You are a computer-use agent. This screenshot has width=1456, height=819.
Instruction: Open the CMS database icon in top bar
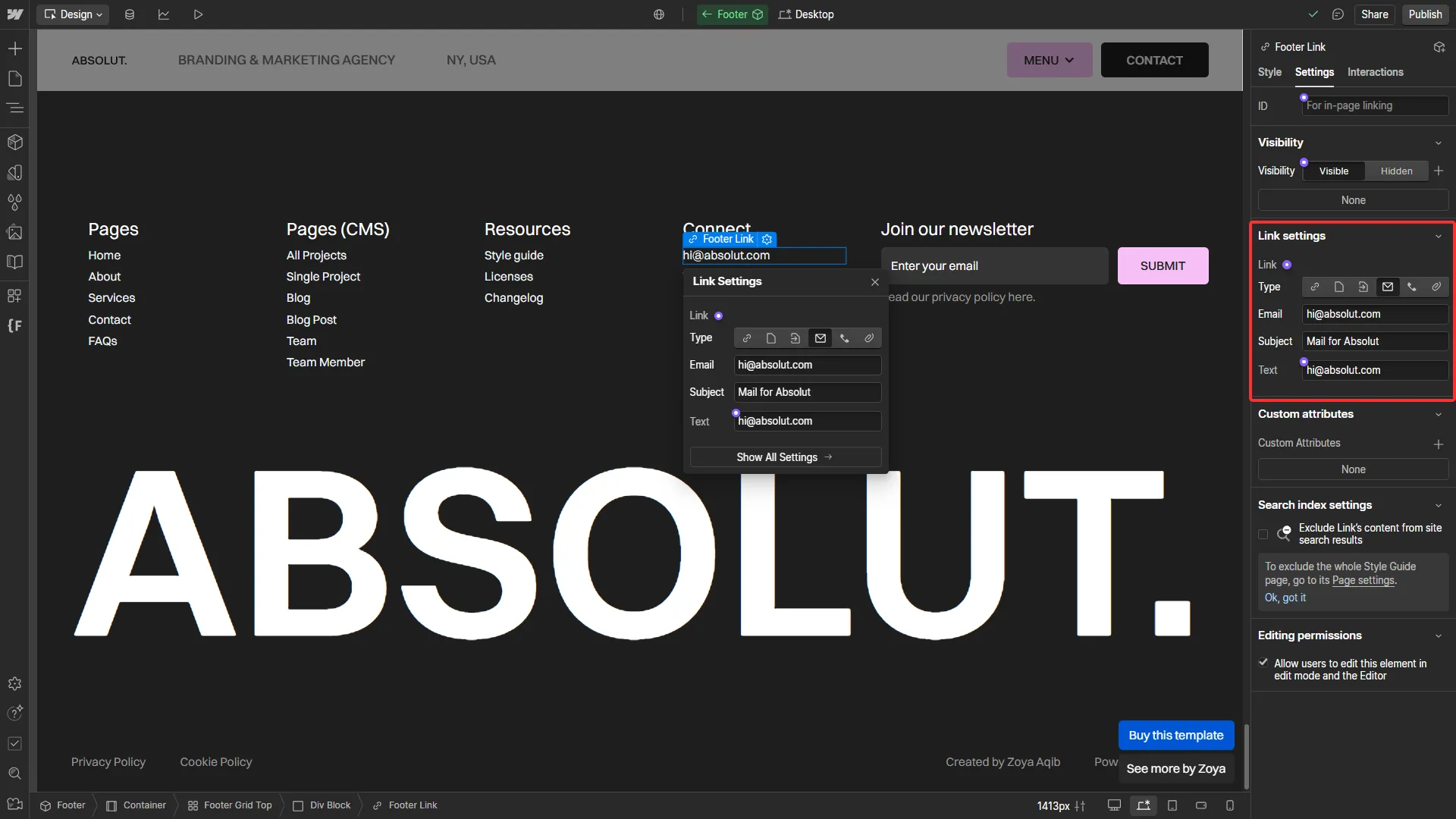point(130,14)
